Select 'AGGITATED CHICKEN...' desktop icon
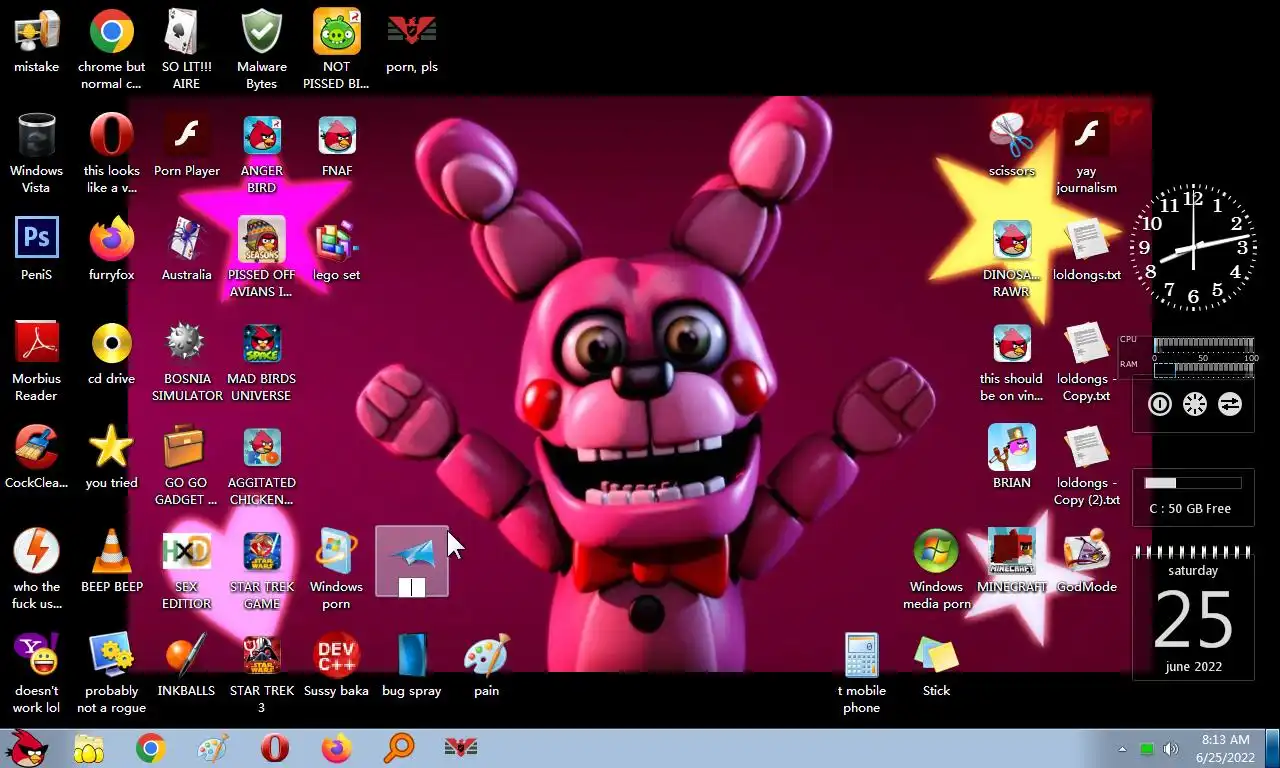Image resolution: width=1280 pixels, height=768 pixels. point(262,467)
